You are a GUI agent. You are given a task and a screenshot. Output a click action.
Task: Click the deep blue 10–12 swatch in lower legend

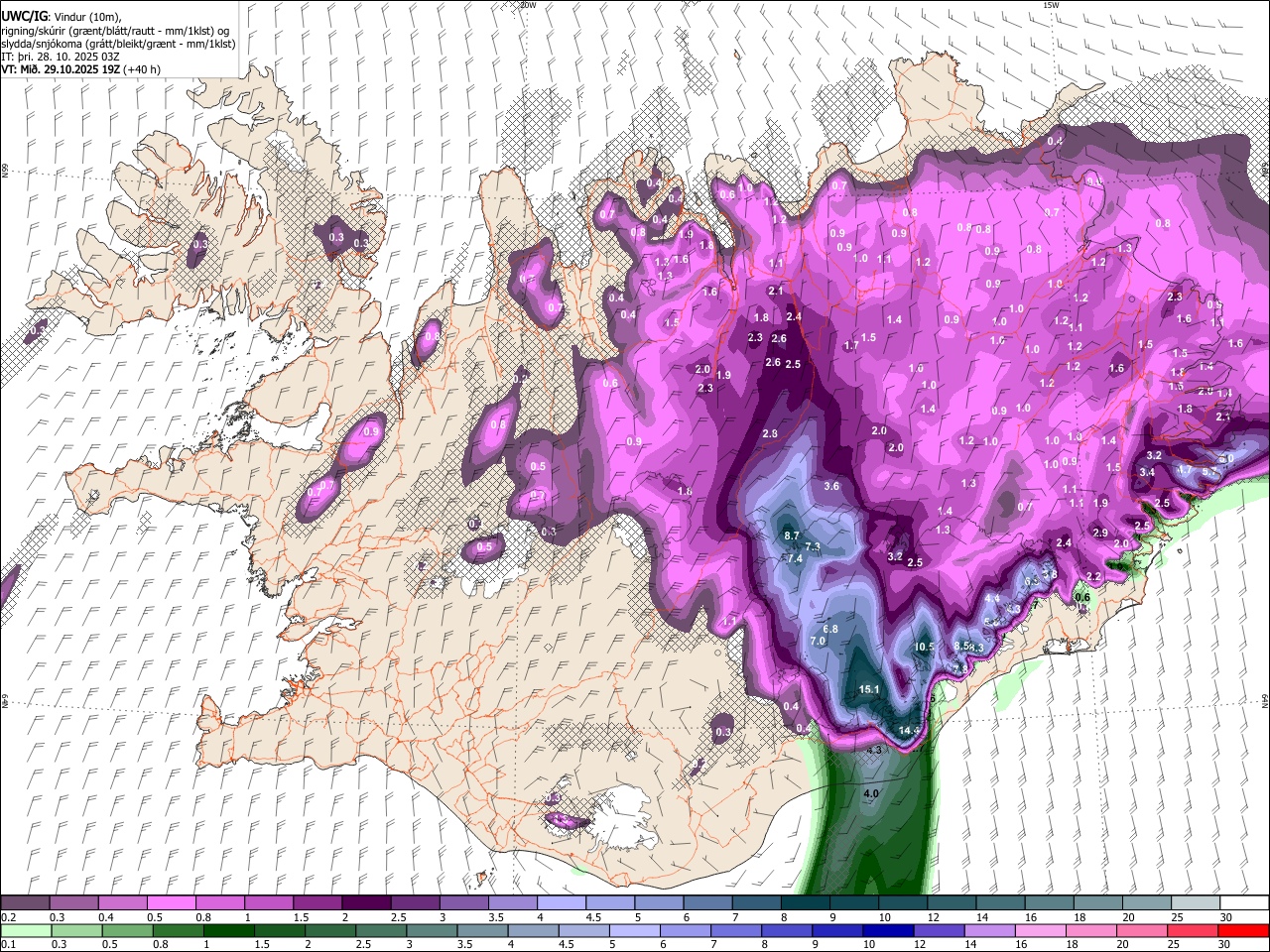[x=886, y=930]
